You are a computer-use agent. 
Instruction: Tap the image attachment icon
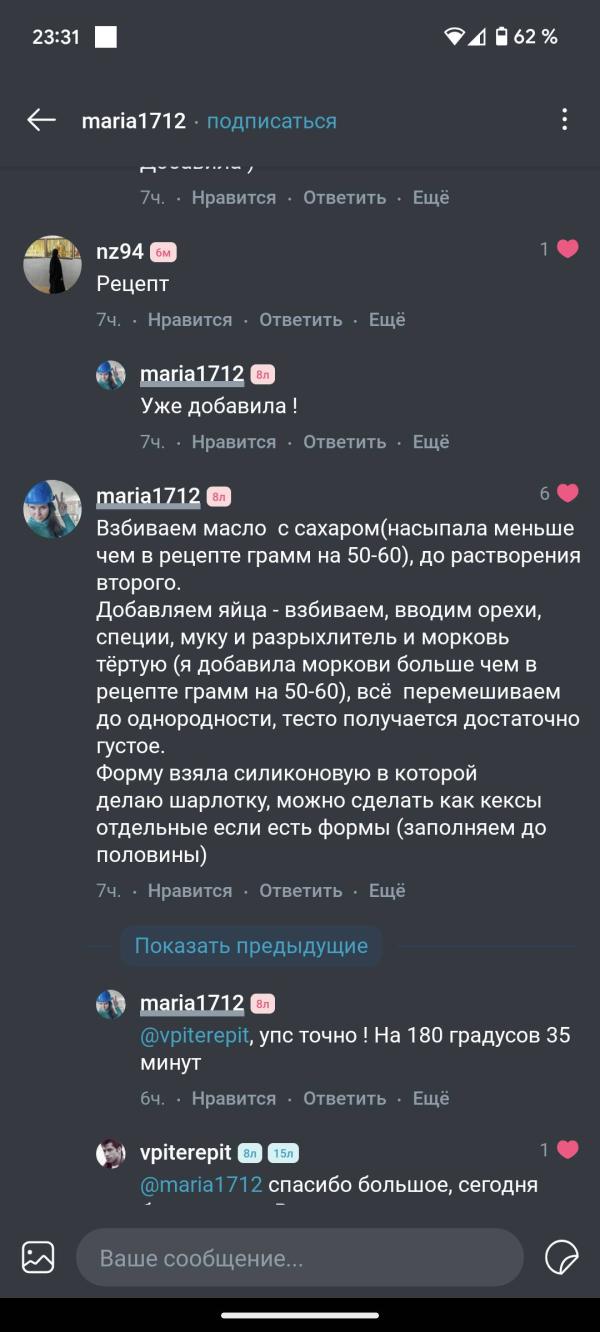(38, 1257)
